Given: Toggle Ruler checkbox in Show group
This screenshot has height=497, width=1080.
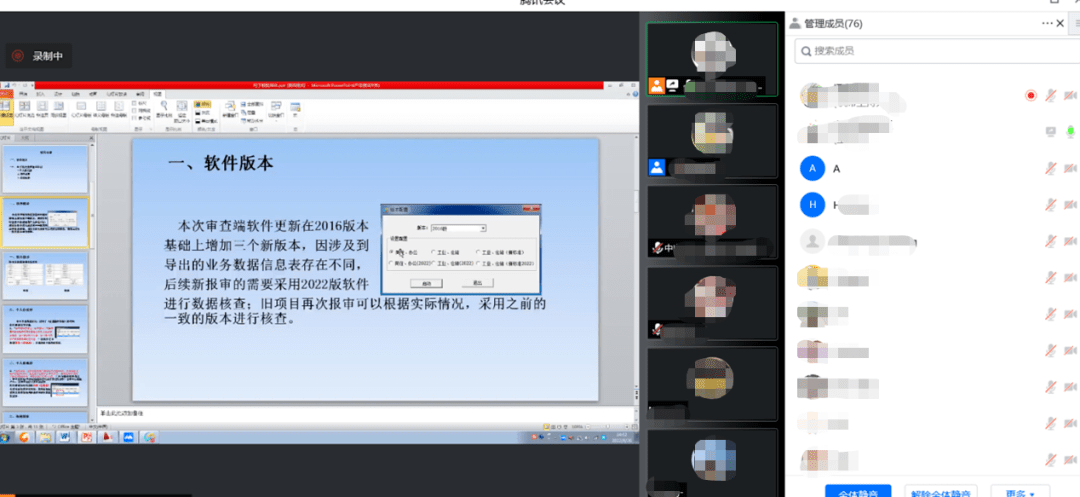Looking at the screenshot, I should tap(134, 103).
